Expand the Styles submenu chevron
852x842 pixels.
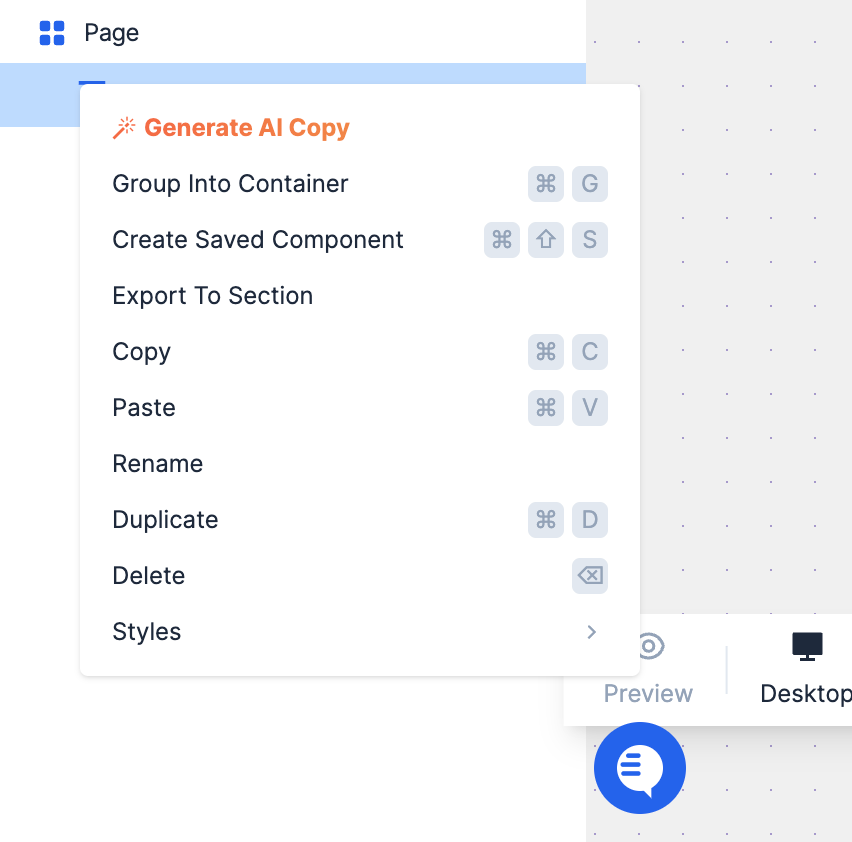point(592,632)
